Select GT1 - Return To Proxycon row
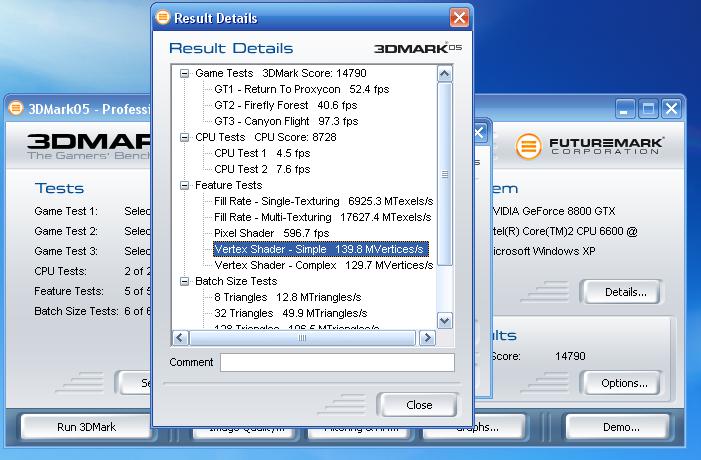 301,89
